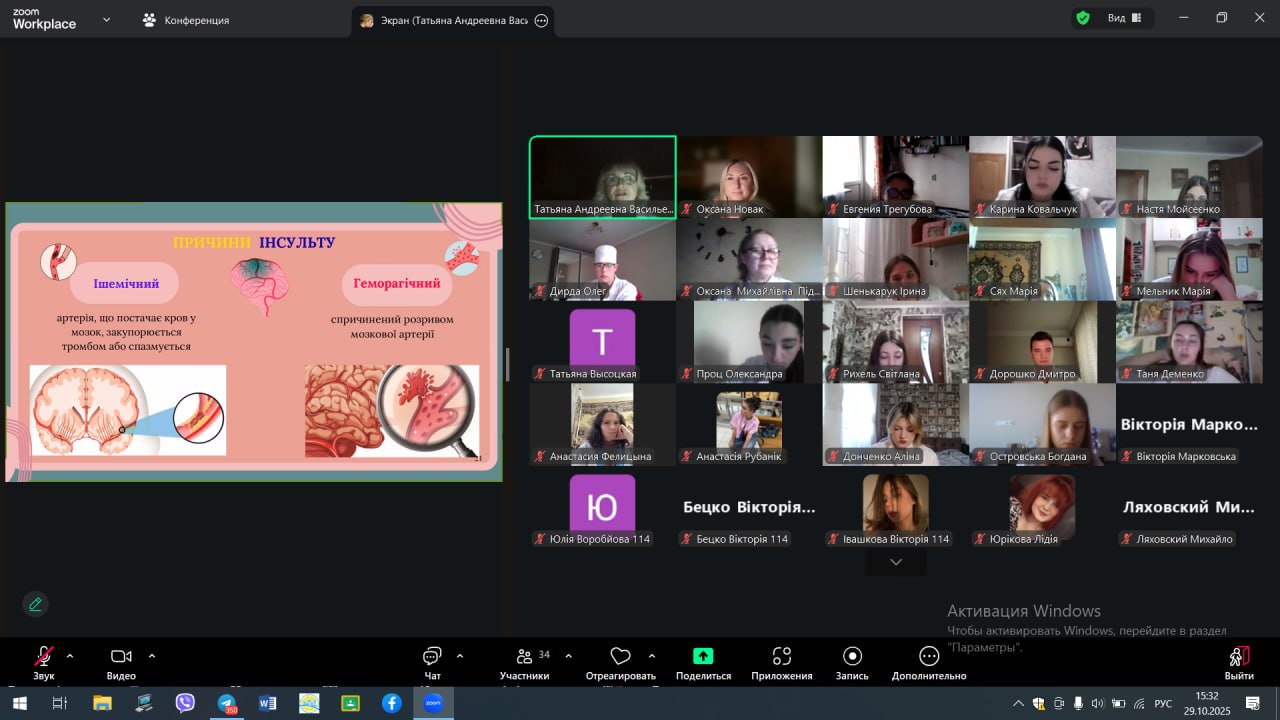
Task: Click the green Share screen icon
Action: tap(703, 657)
